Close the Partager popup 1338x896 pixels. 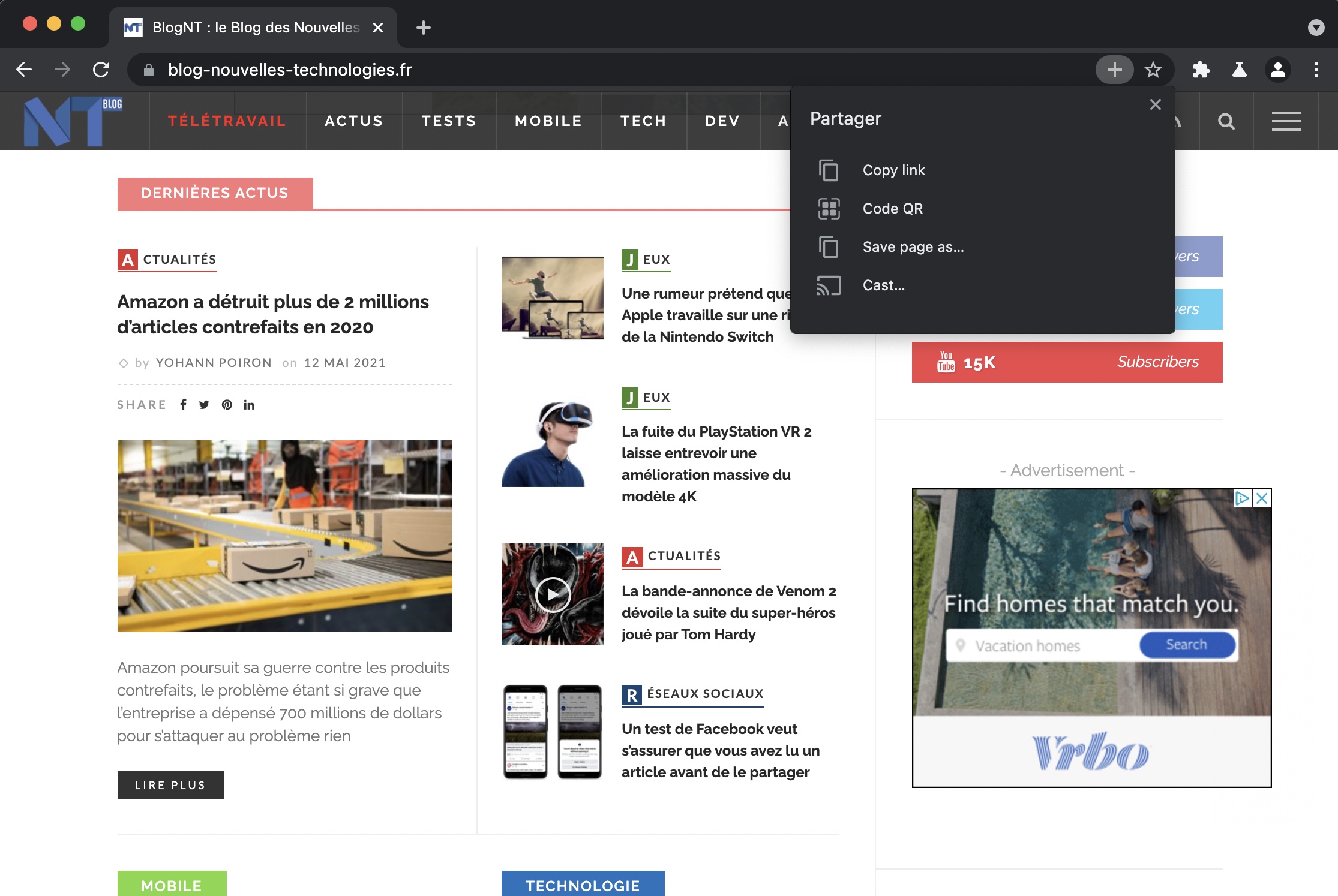pyautogui.click(x=1155, y=105)
